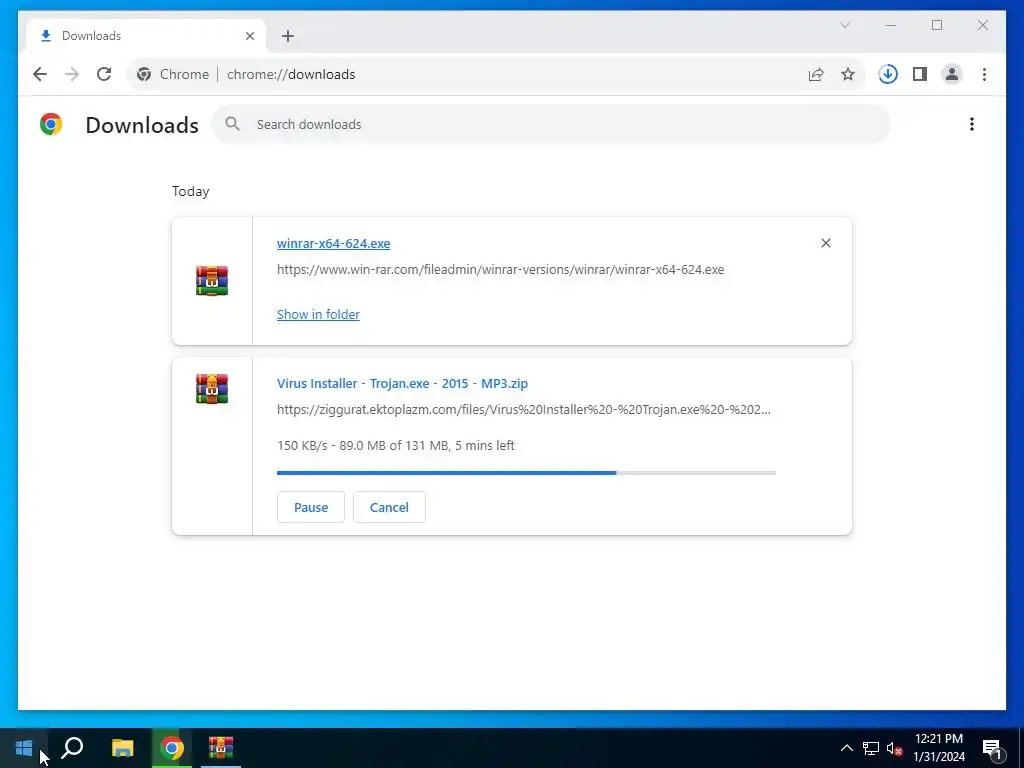Open Windows taskbar search
Viewport: 1024px width, 768px height.
click(72, 747)
